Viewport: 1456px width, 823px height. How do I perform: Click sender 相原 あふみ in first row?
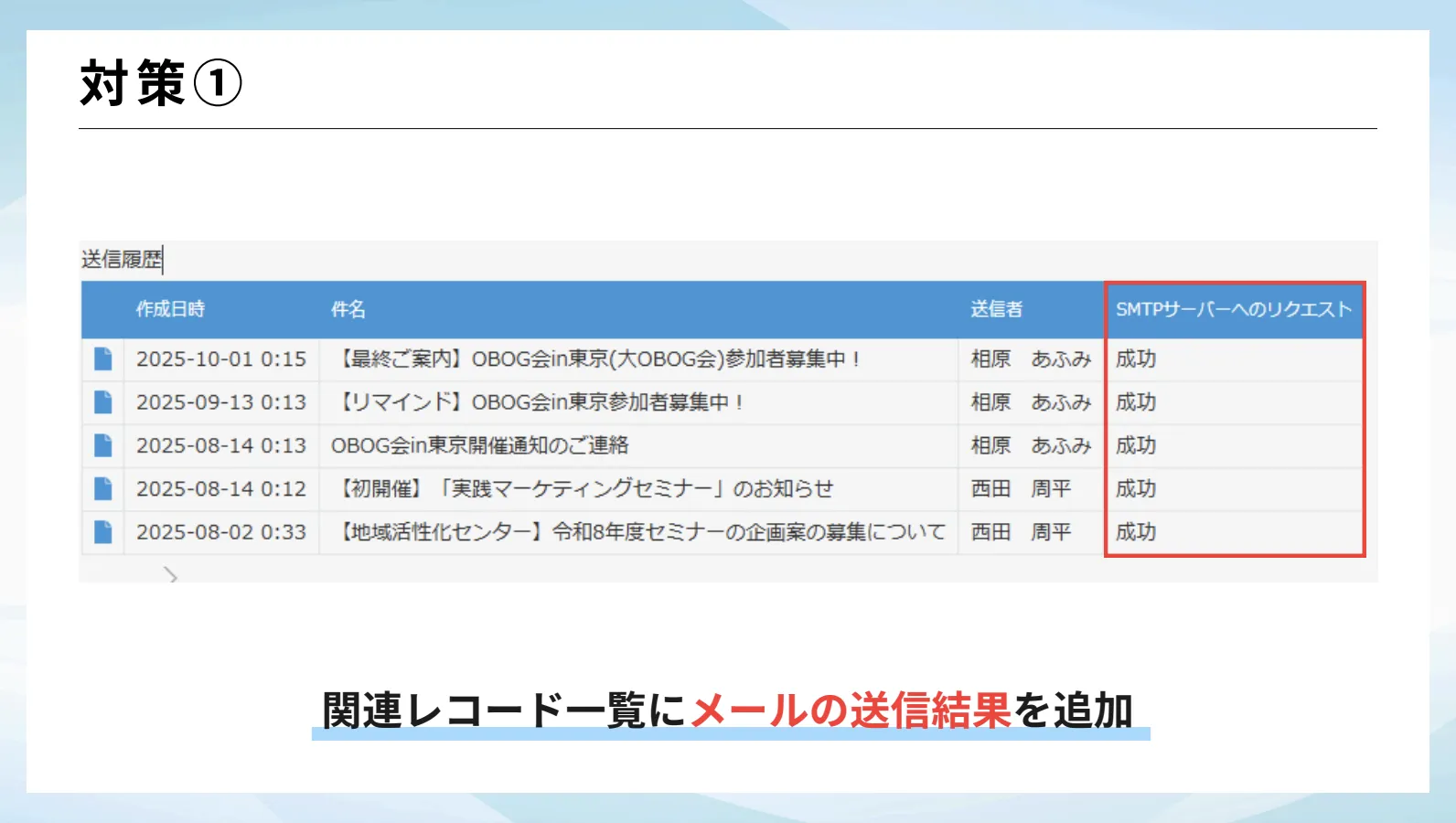pos(1031,359)
